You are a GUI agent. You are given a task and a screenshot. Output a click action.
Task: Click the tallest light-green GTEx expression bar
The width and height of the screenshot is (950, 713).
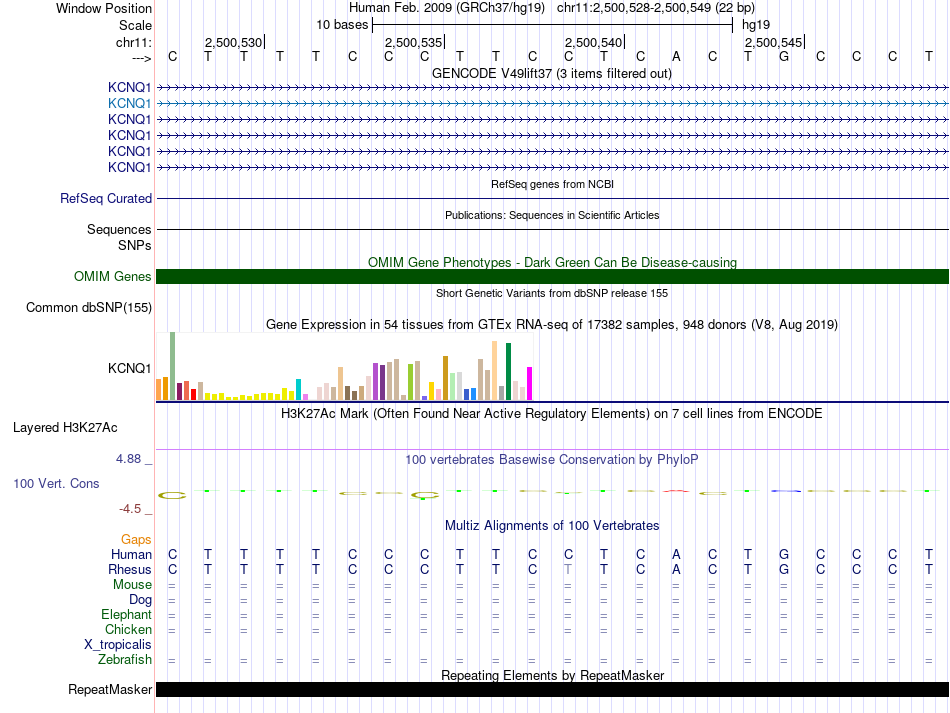click(172, 366)
